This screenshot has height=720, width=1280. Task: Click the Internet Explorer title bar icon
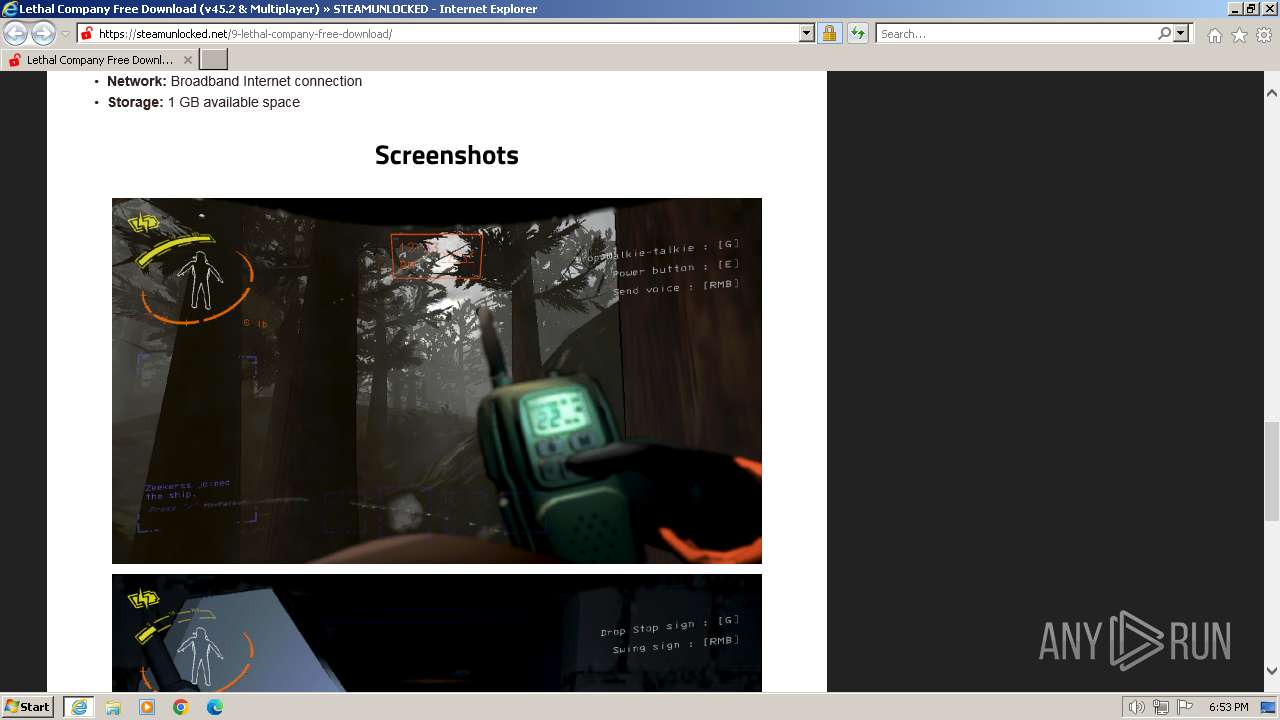[x=10, y=9]
